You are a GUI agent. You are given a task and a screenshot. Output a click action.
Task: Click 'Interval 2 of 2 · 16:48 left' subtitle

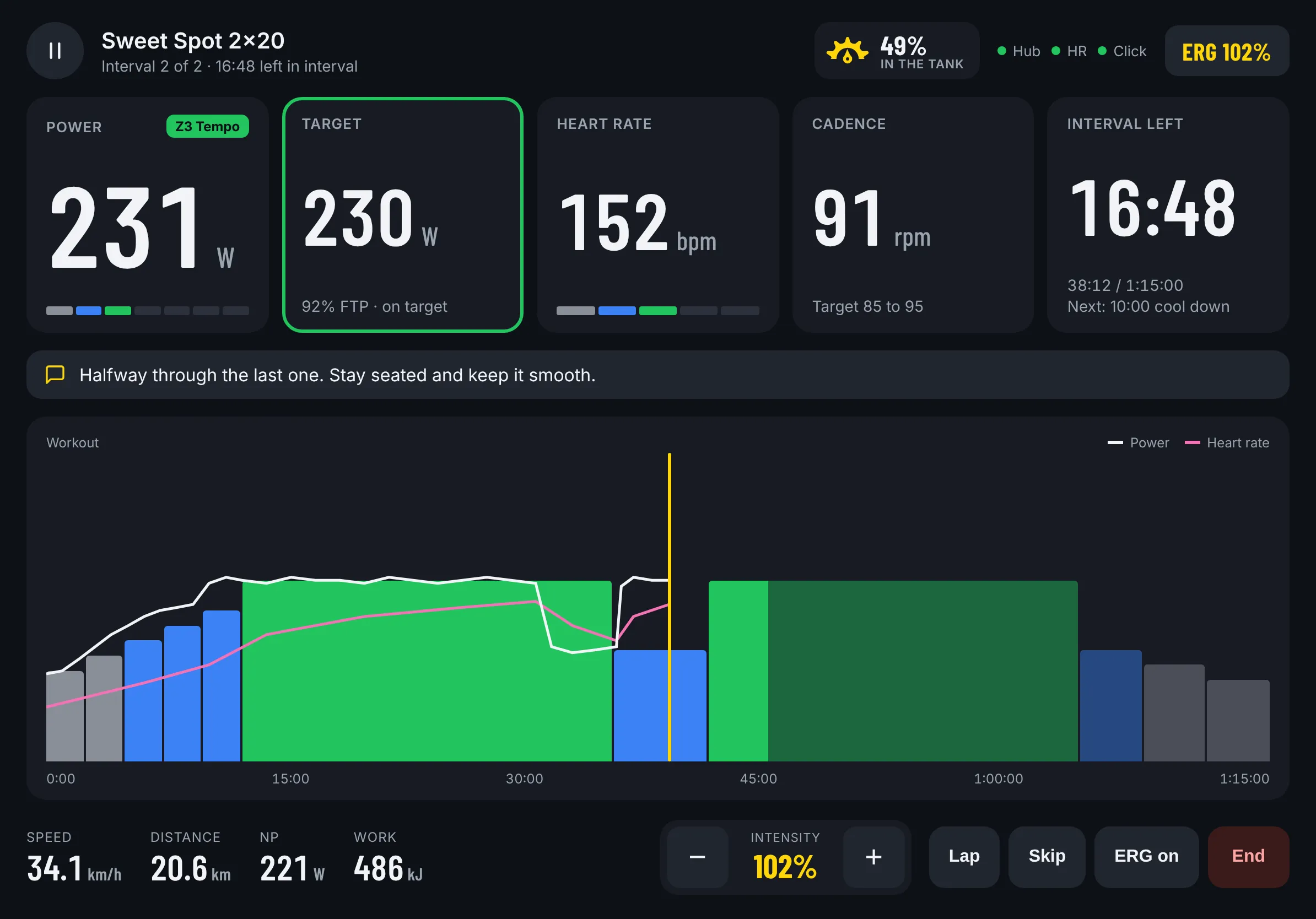[229, 67]
